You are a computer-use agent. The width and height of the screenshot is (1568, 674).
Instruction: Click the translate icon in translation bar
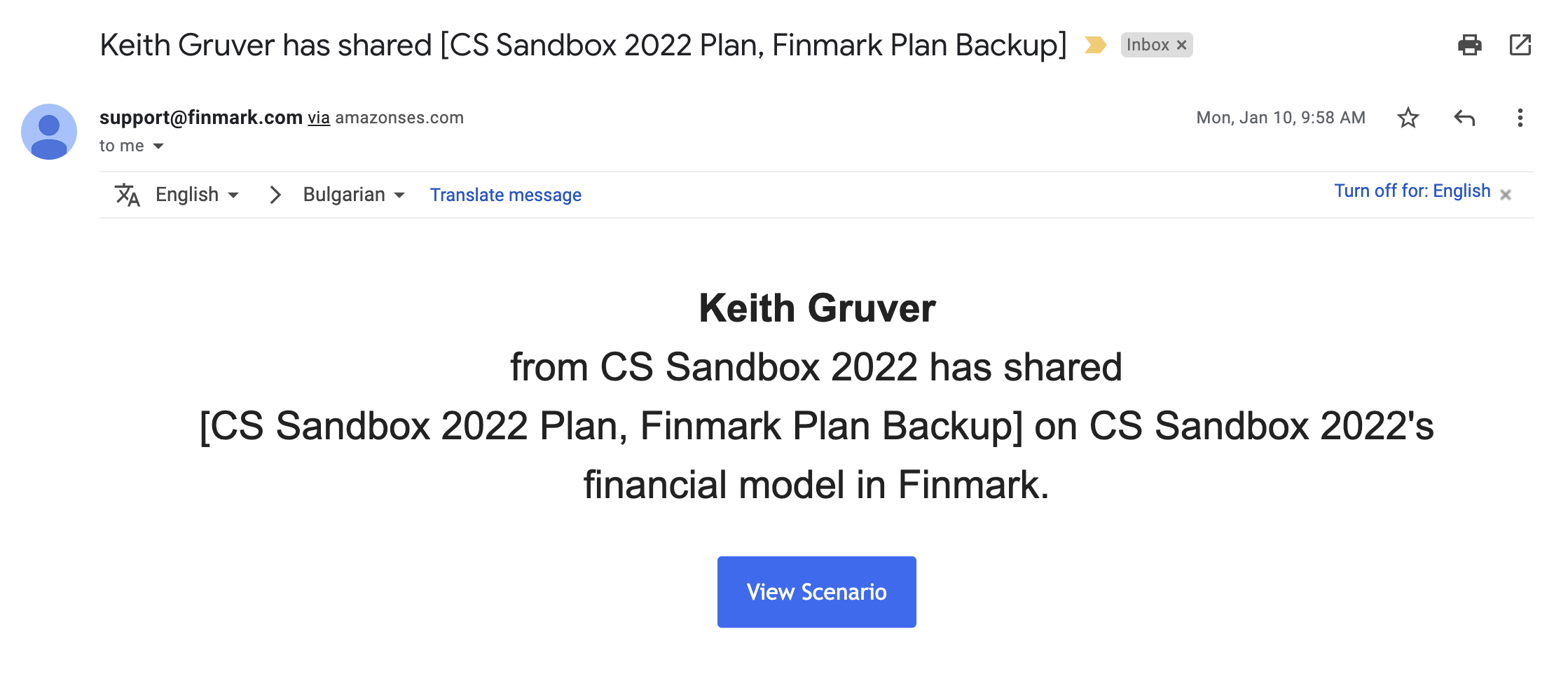pos(128,195)
